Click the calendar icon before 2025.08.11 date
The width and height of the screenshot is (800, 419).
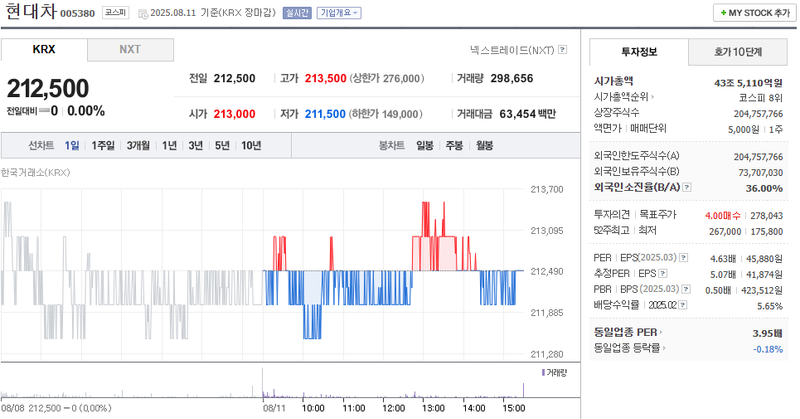click(143, 14)
